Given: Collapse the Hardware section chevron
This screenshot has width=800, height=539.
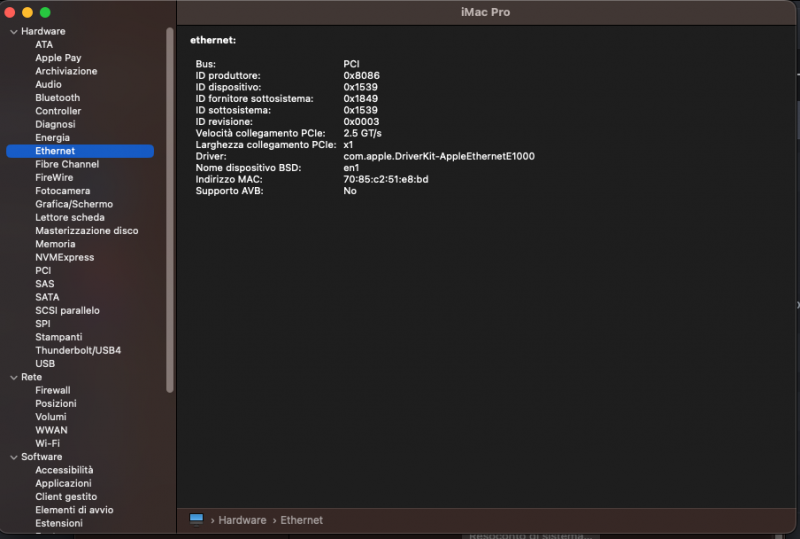Looking at the screenshot, I should coord(14,32).
